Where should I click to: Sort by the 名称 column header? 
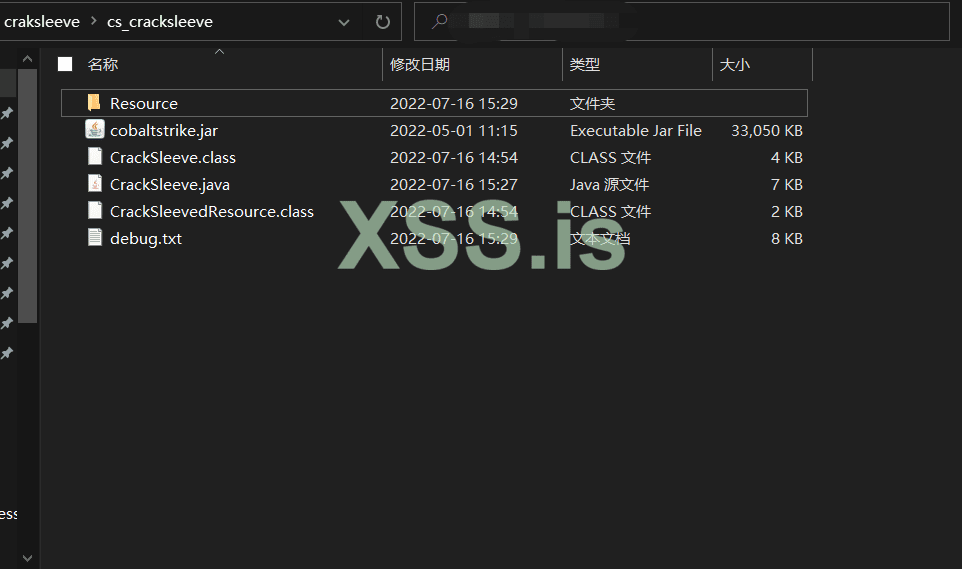[102, 64]
